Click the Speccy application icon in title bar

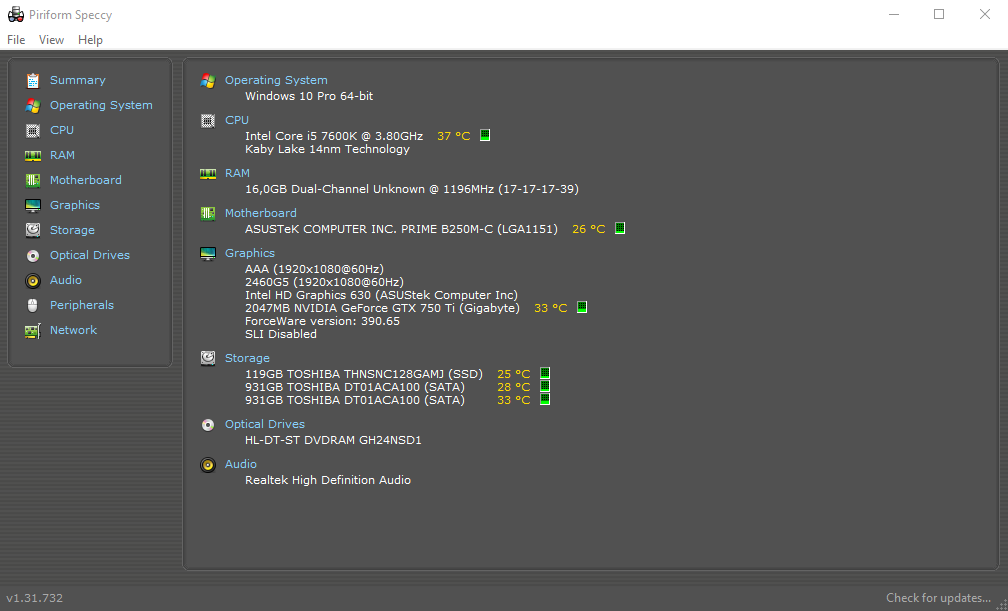point(15,14)
